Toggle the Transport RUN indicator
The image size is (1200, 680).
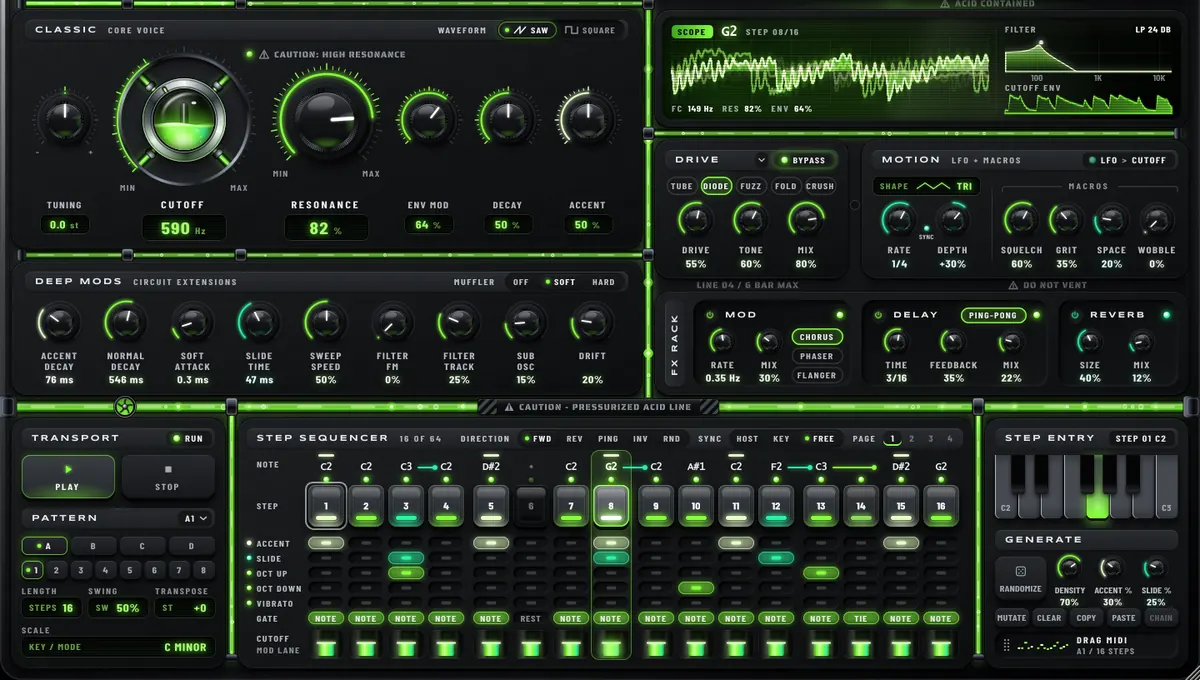pos(187,438)
